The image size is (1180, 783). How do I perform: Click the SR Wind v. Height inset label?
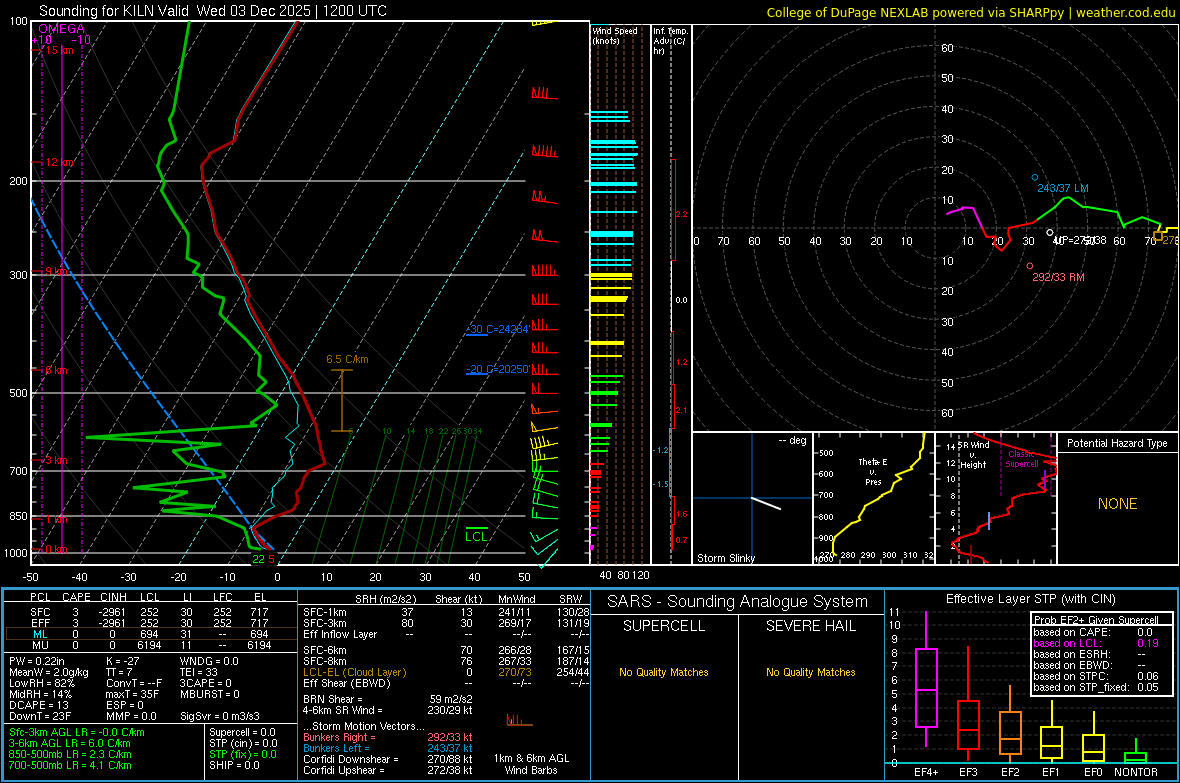[974, 455]
